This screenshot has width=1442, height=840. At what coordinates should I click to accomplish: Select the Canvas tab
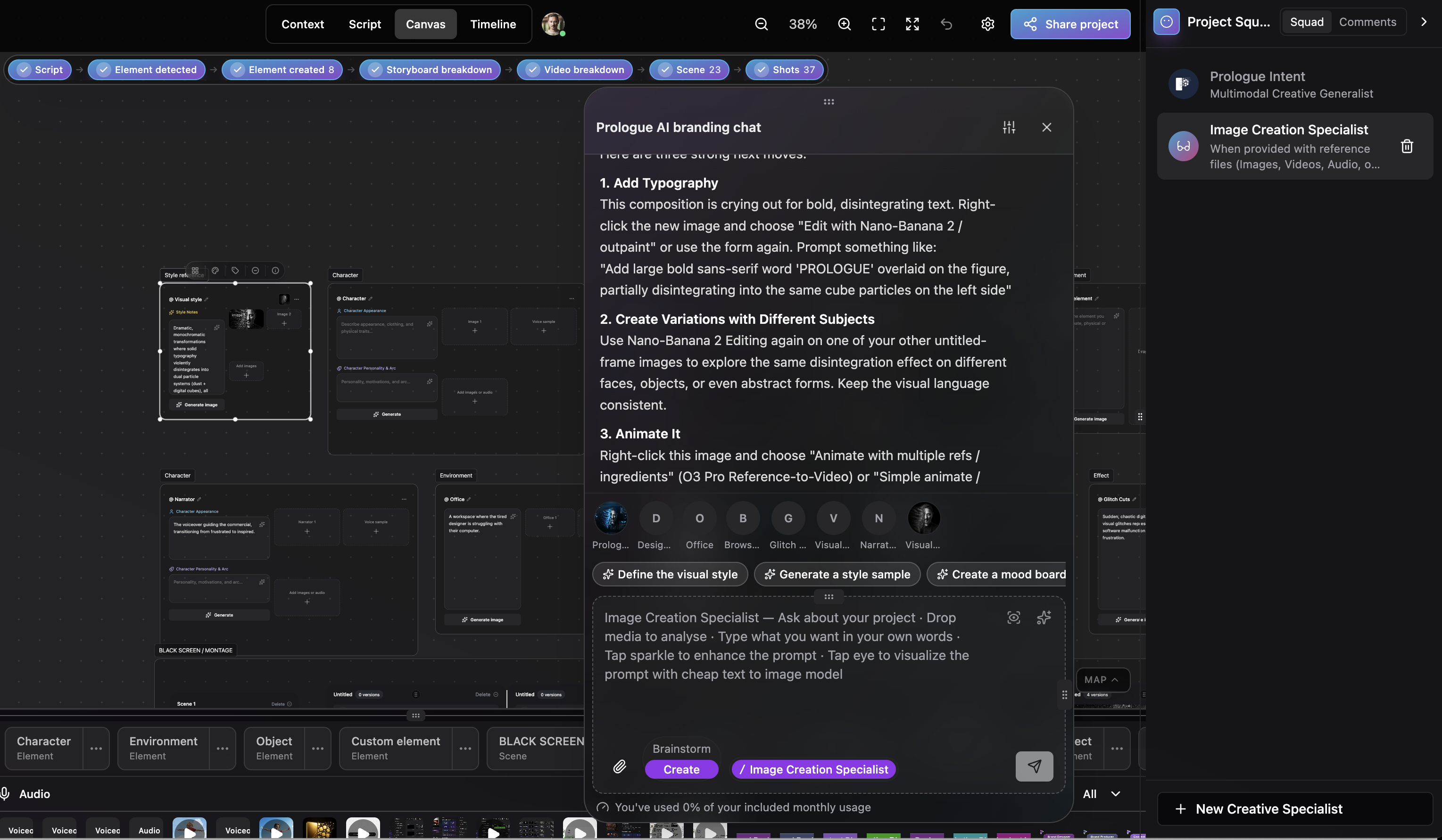(x=425, y=24)
